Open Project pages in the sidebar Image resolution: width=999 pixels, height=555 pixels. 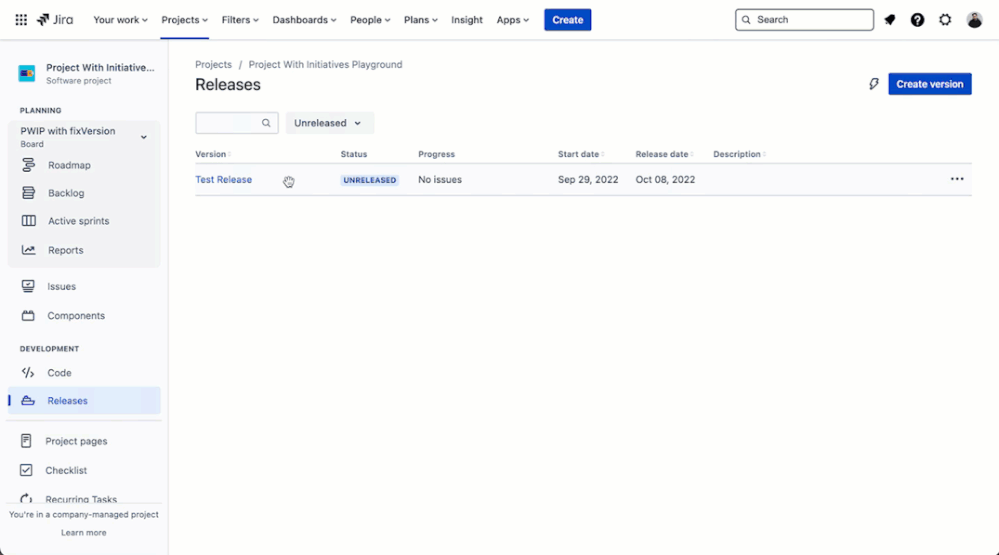pyautogui.click(x=76, y=441)
